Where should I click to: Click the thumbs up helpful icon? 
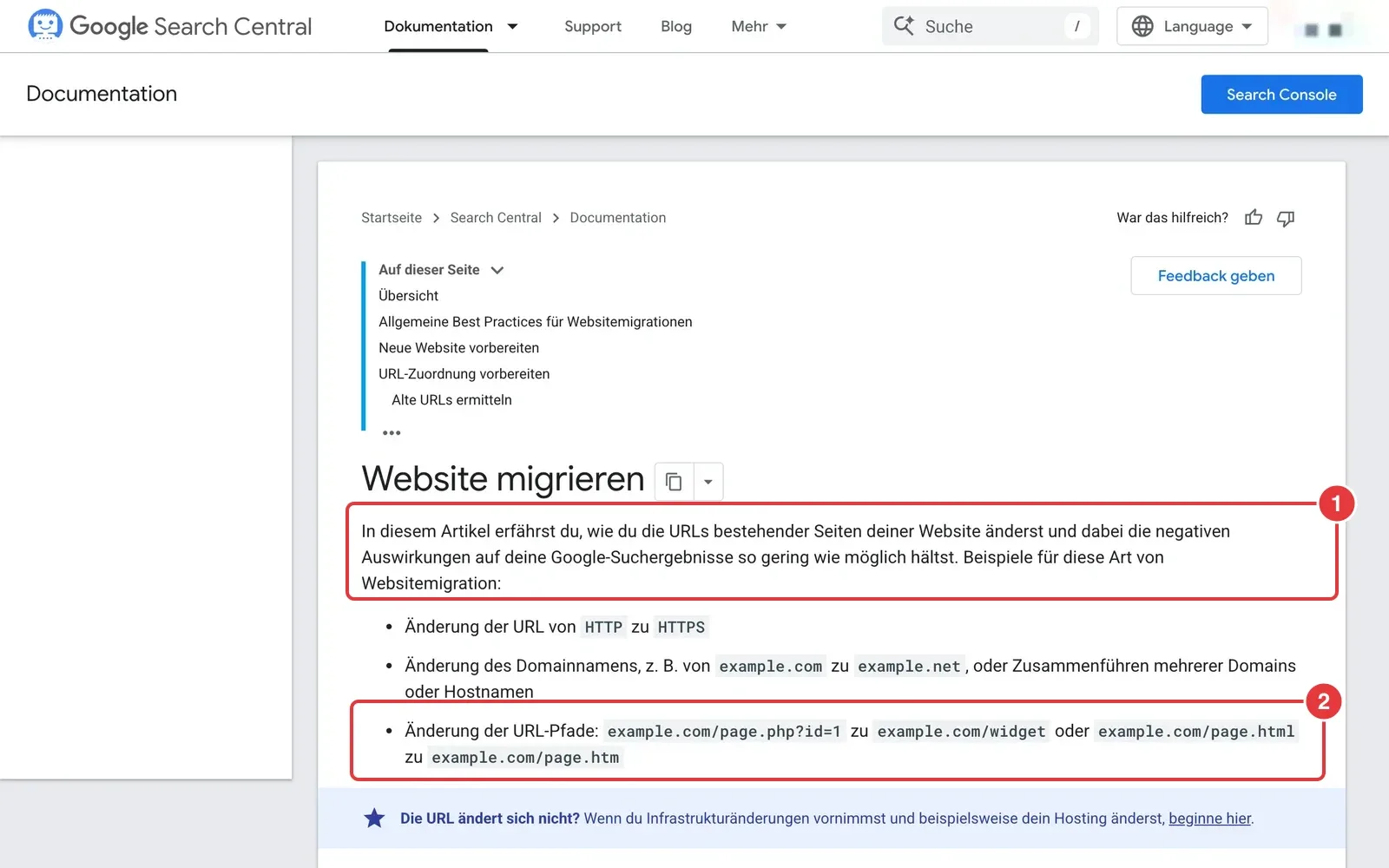click(x=1254, y=218)
